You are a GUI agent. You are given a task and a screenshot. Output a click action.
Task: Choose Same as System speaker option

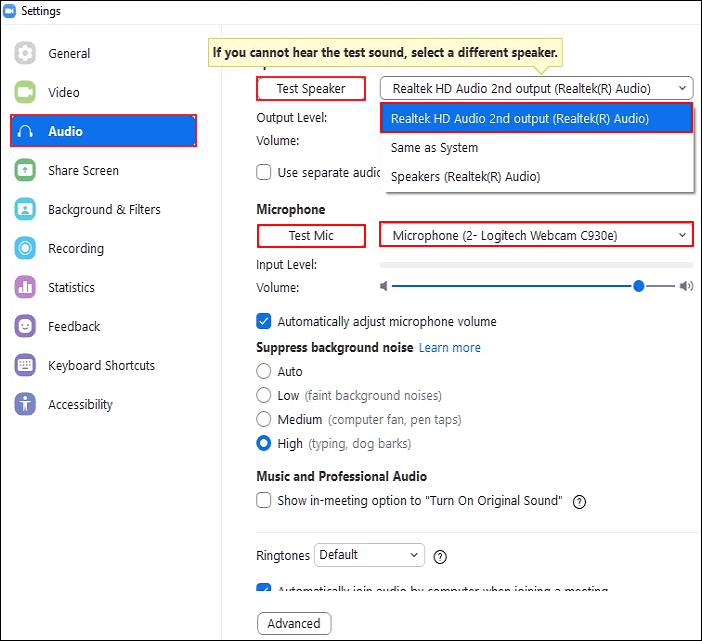pyautogui.click(x=434, y=148)
